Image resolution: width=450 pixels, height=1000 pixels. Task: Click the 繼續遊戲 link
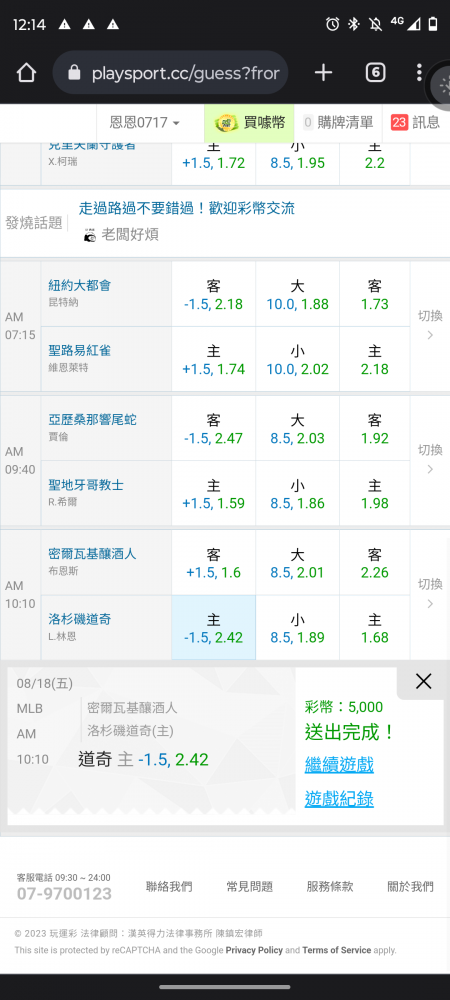click(339, 765)
